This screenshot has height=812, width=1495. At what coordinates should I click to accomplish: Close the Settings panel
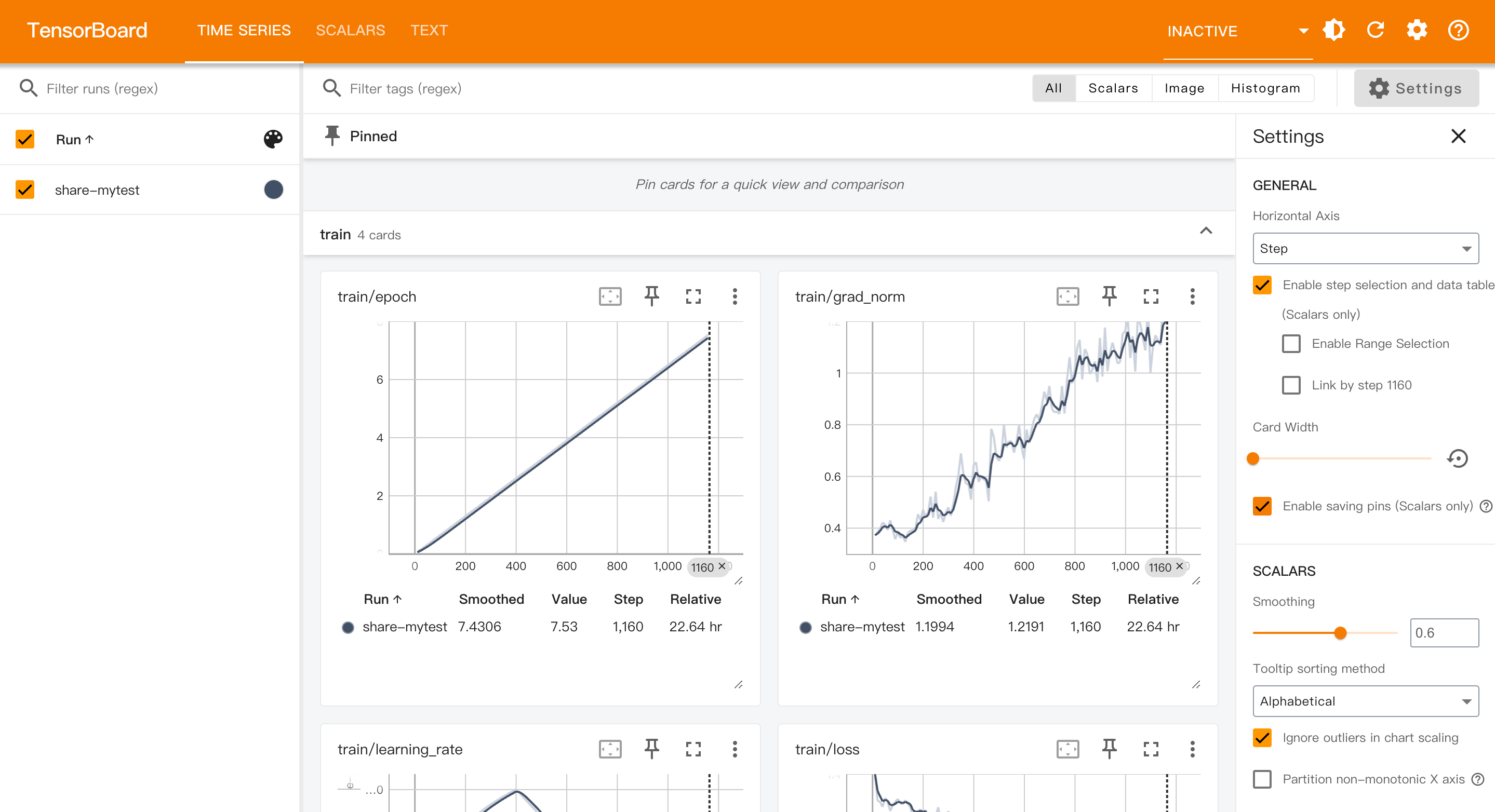(x=1459, y=136)
